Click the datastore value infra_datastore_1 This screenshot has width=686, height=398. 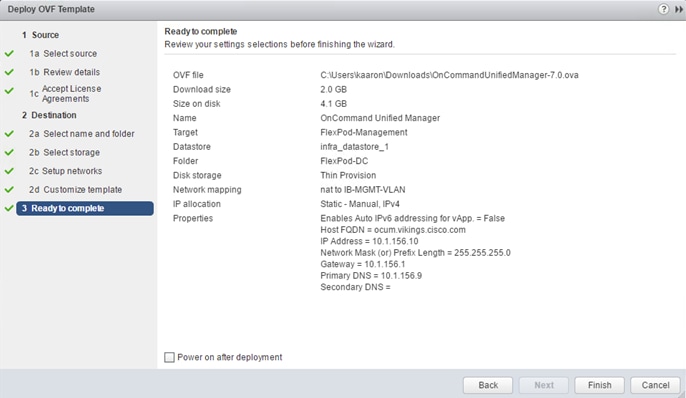click(354, 147)
